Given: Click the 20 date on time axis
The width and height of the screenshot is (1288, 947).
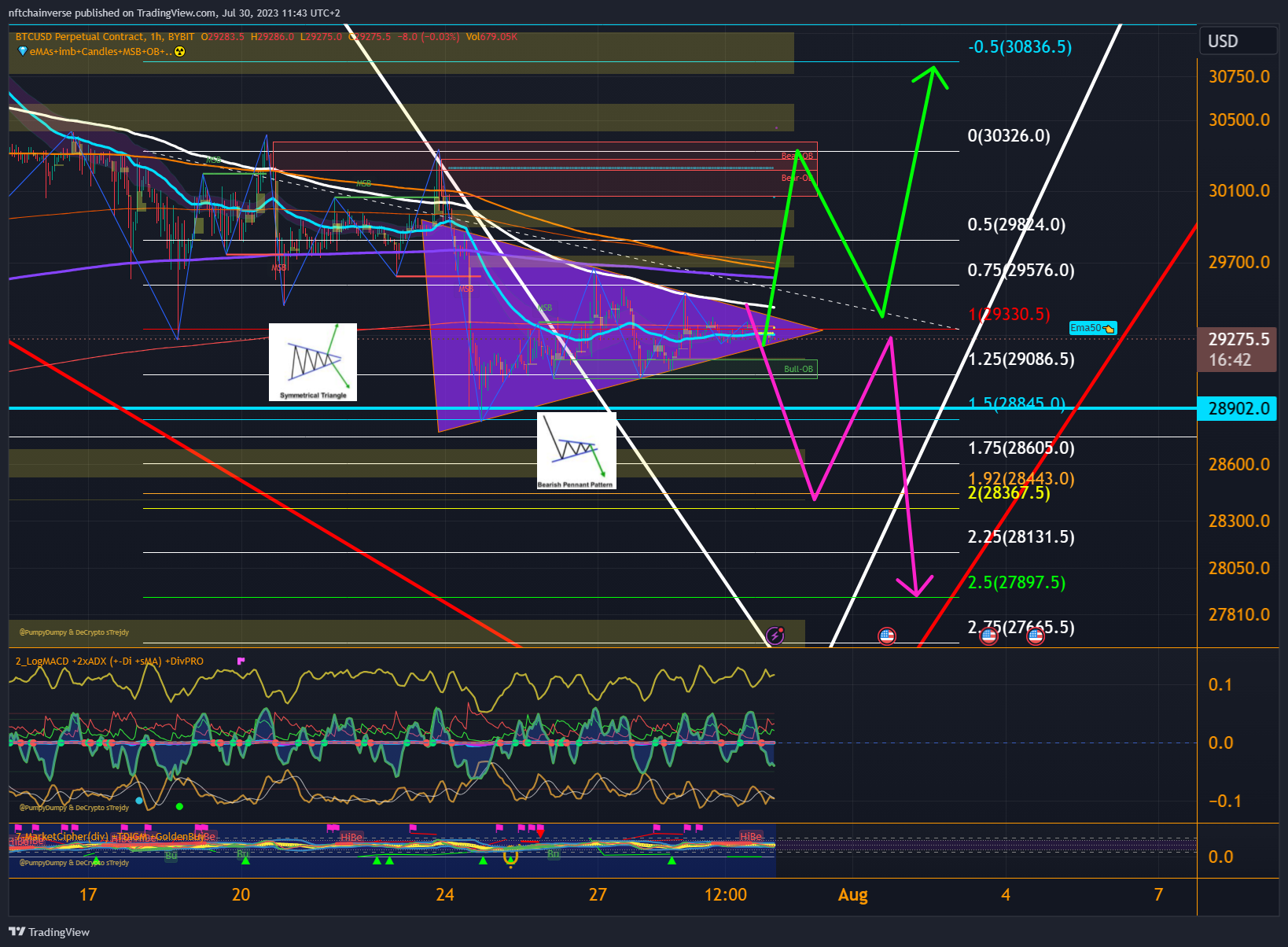Looking at the screenshot, I should point(241,895).
